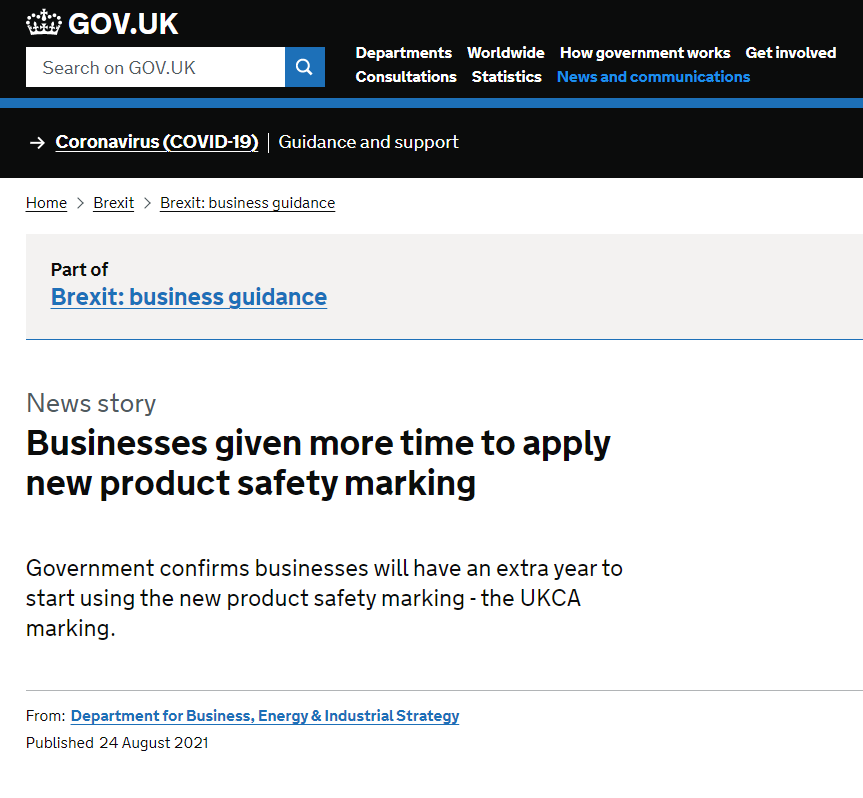Viewport: 863px width, 798px height.
Task: Visit the Consultations section
Action: 405,77
